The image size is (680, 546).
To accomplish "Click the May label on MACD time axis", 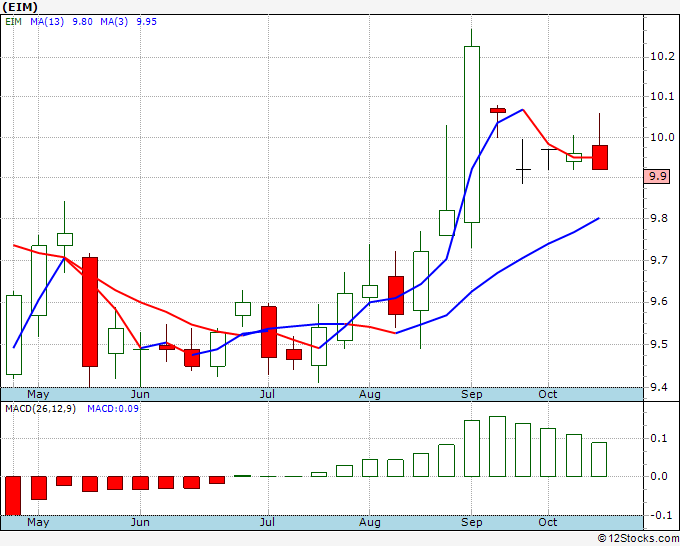I will [38, 522].
